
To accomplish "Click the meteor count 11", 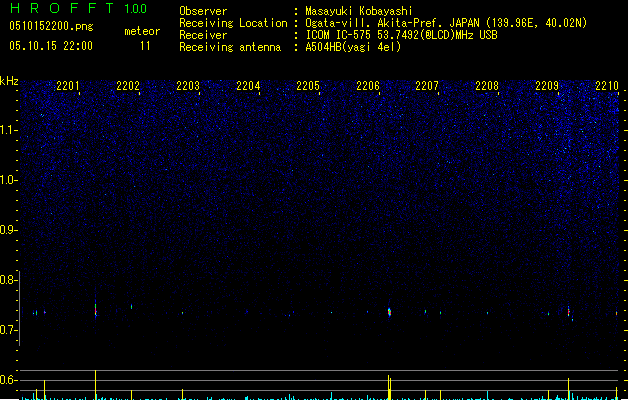I will click(145, 46).
